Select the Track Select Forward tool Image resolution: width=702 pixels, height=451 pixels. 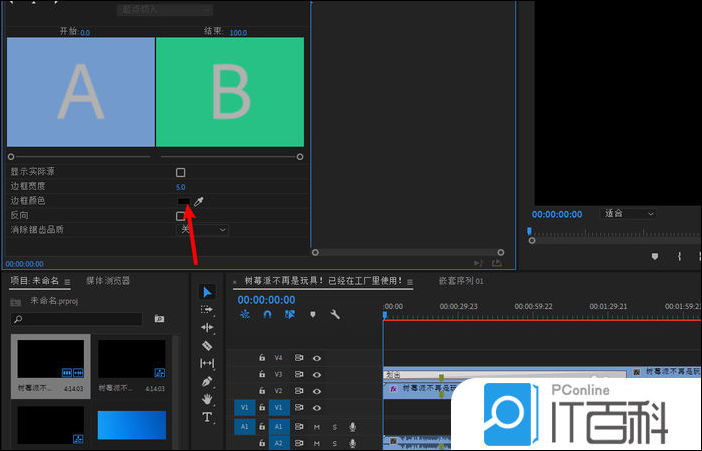(207, 310)
